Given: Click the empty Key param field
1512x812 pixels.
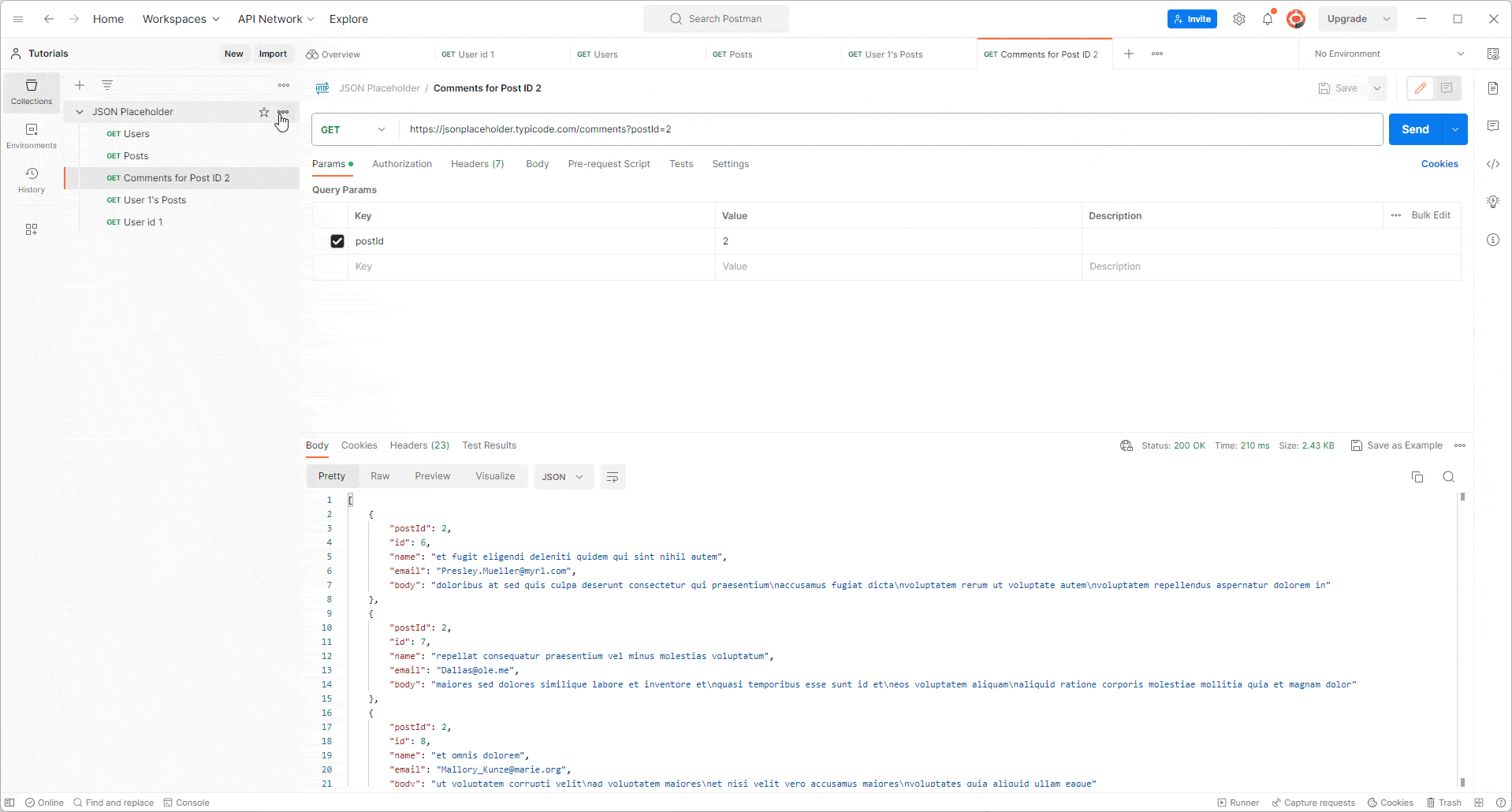Looking at the screenshot, I should pos(531,266).
